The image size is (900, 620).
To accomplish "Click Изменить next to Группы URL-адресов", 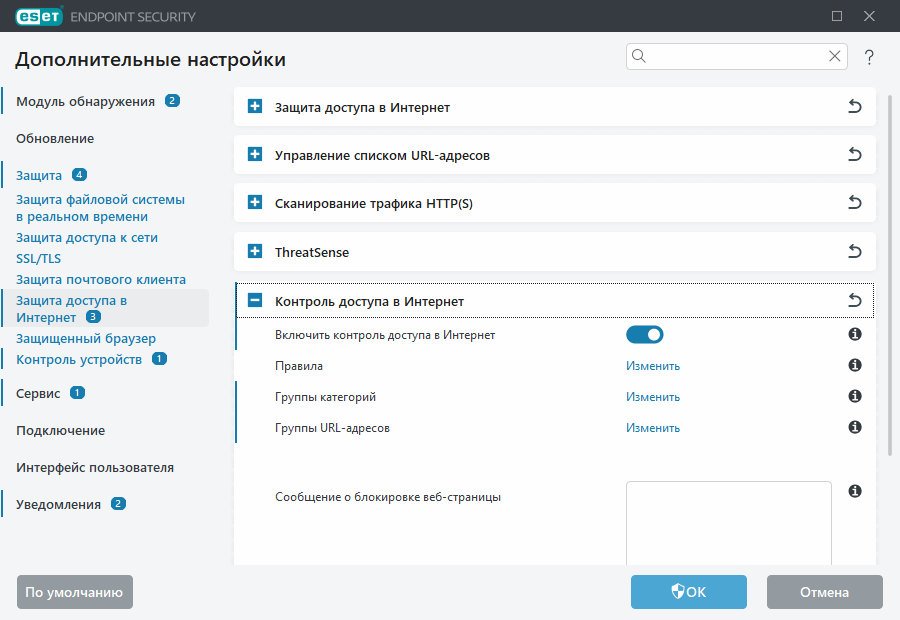I will click(652, 427).
